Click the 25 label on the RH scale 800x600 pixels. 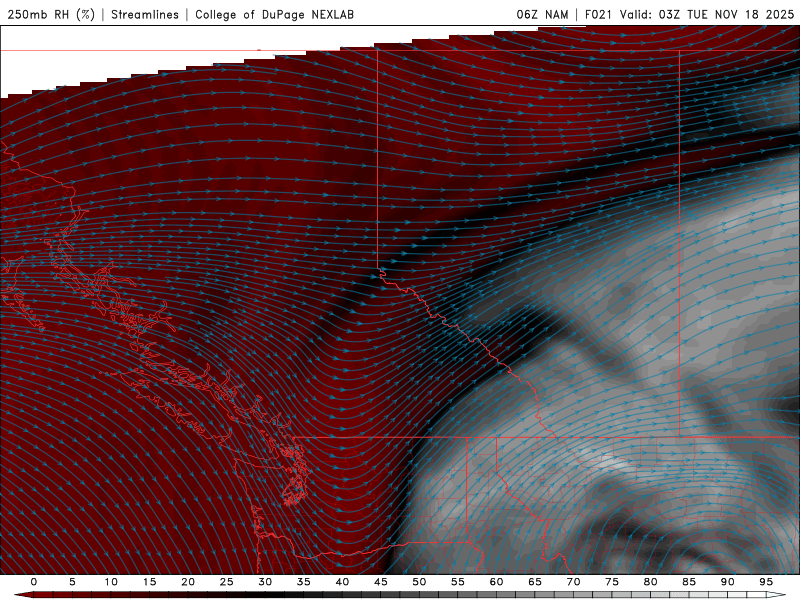[x=227, y=582]
